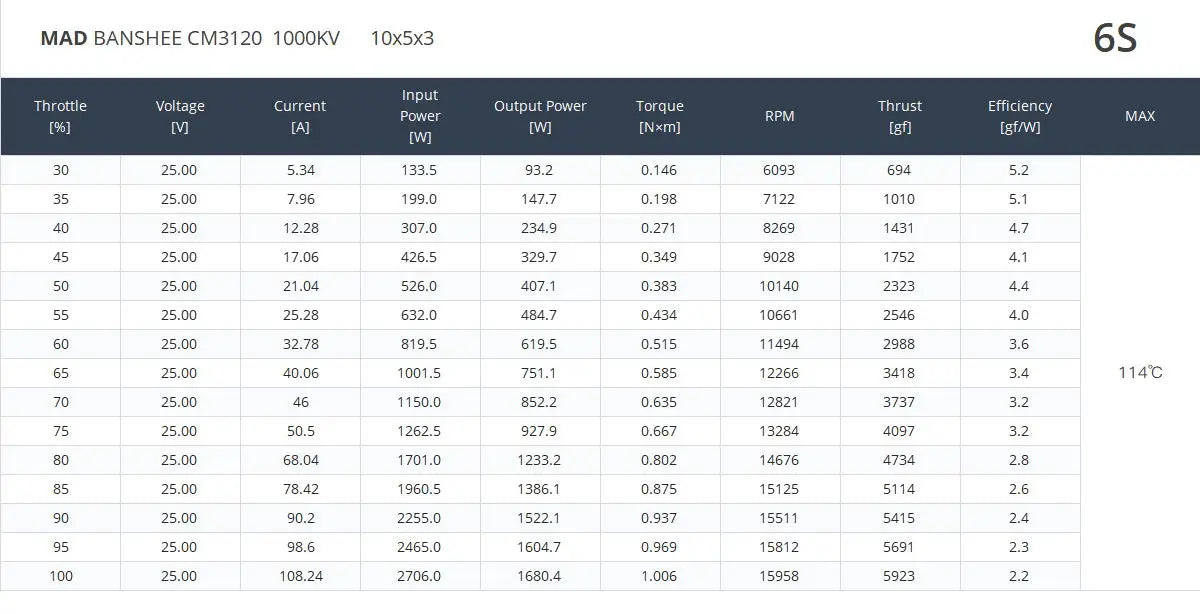Screen dimensions: 1200x614
Task: Click the MAX column header
Action: click(x=1140, y=116)
